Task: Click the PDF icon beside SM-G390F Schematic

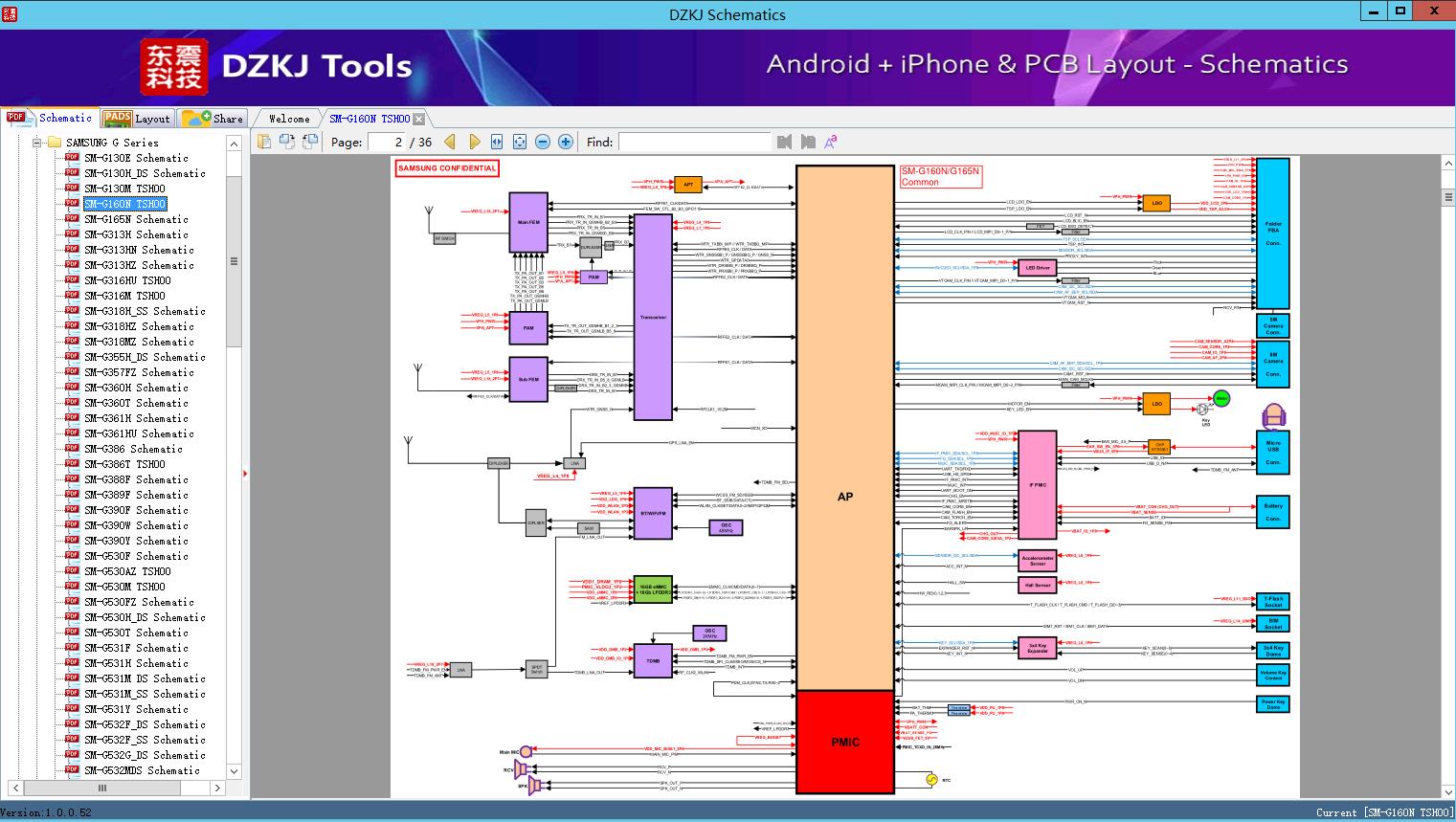Action: tap(72, 510)
